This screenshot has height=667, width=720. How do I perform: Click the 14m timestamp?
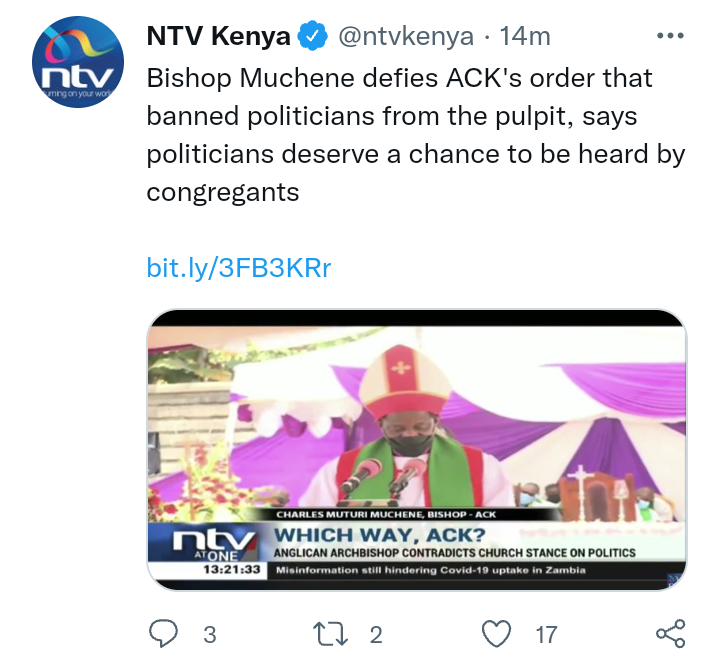(525, 36)
